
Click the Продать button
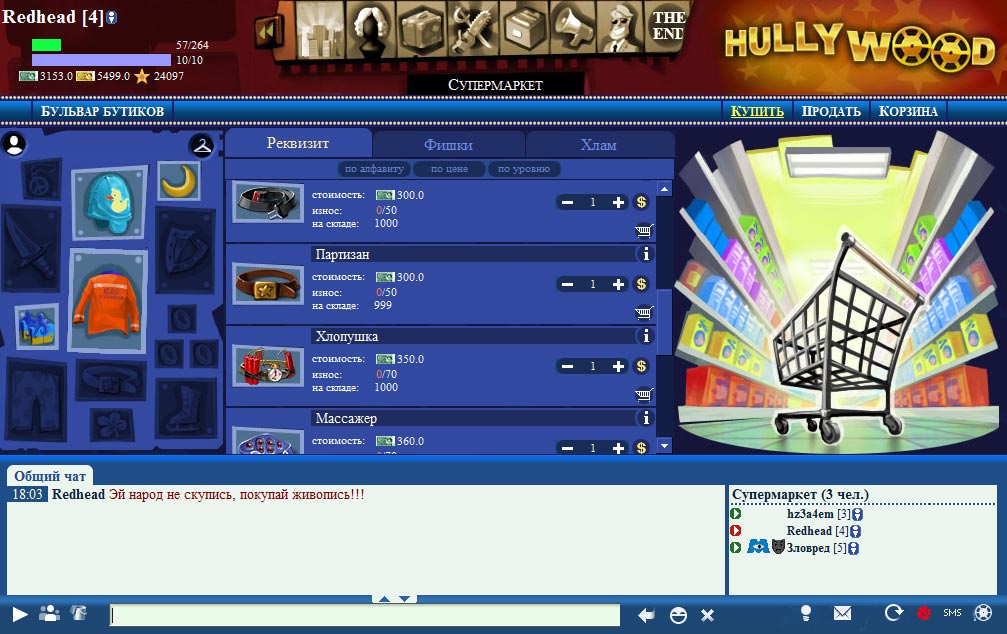point(831,111)
